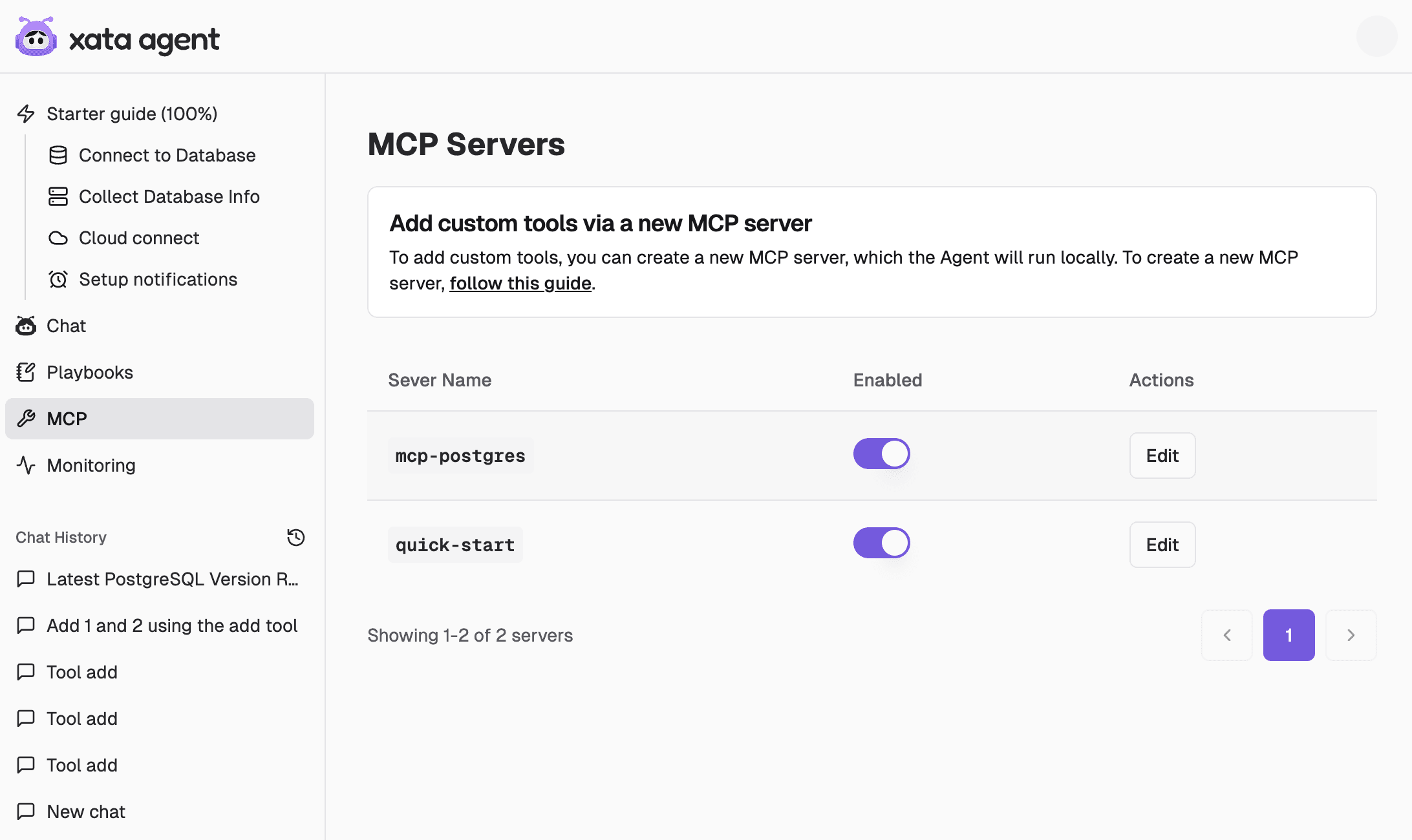Open chat titled Add 1 and 2 using the add tool
This screenshot has height=840, width=1412.
172,625
